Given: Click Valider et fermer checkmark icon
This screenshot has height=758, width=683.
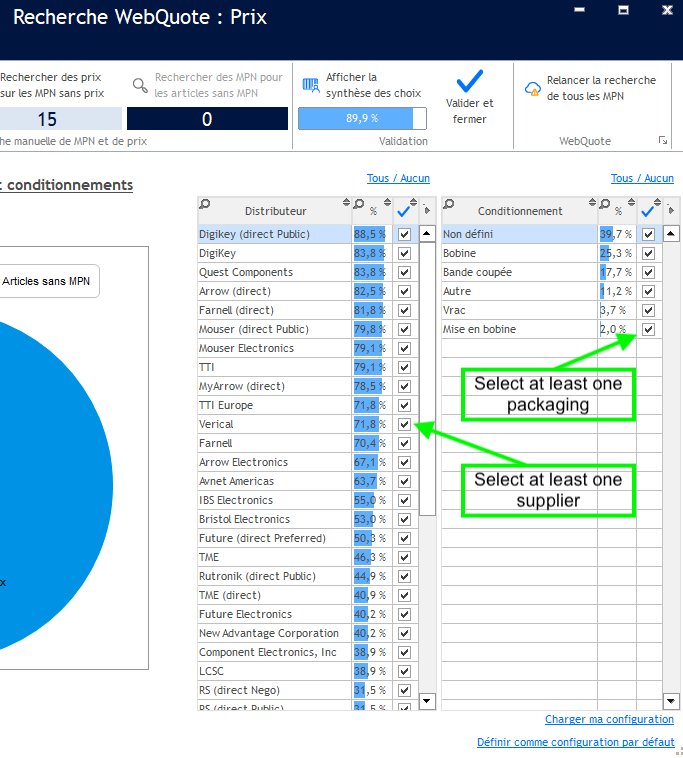Looking at the screenshot, I should (x=469, y=81).
